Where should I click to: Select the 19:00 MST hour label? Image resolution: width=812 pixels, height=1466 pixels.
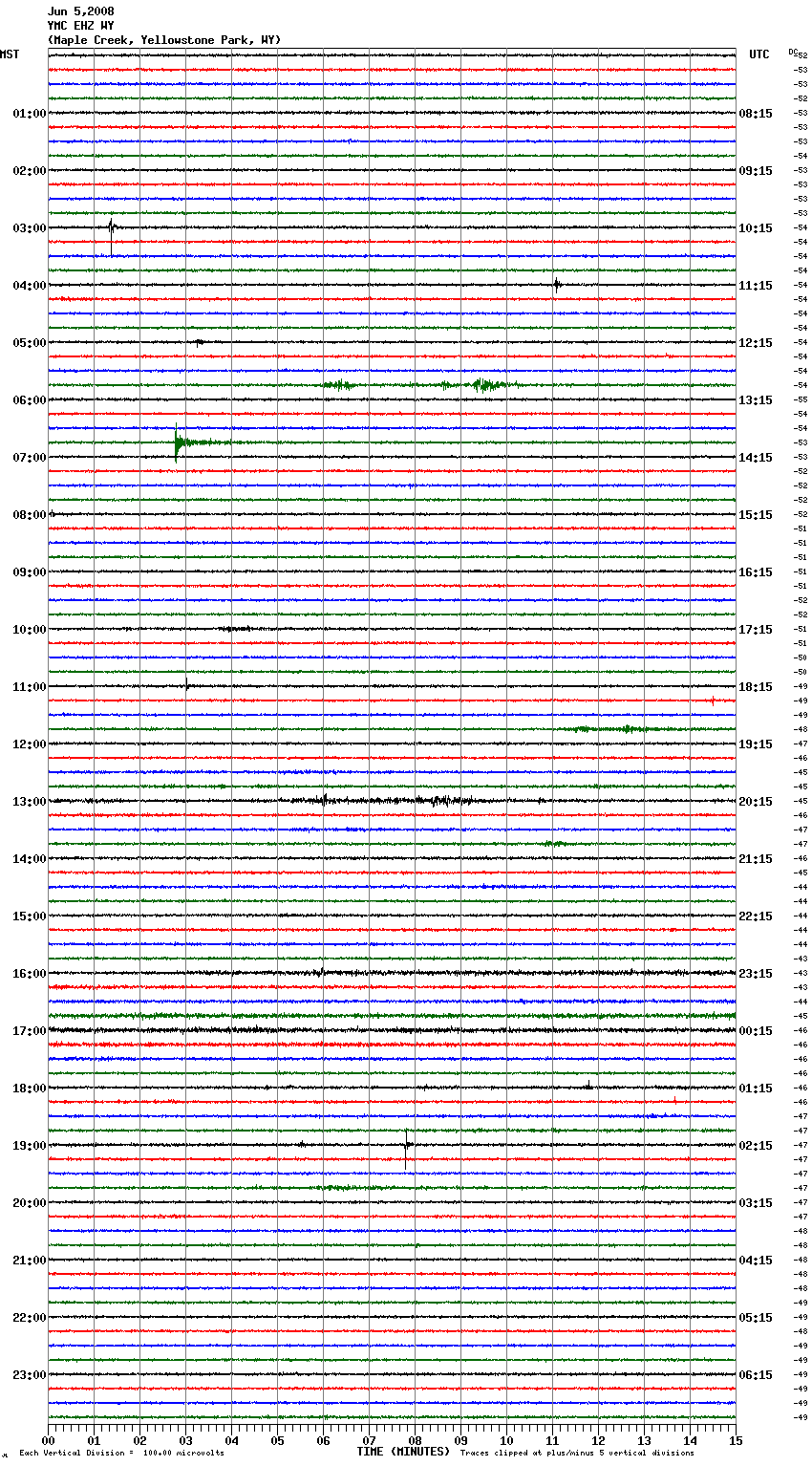[30, 1146]
